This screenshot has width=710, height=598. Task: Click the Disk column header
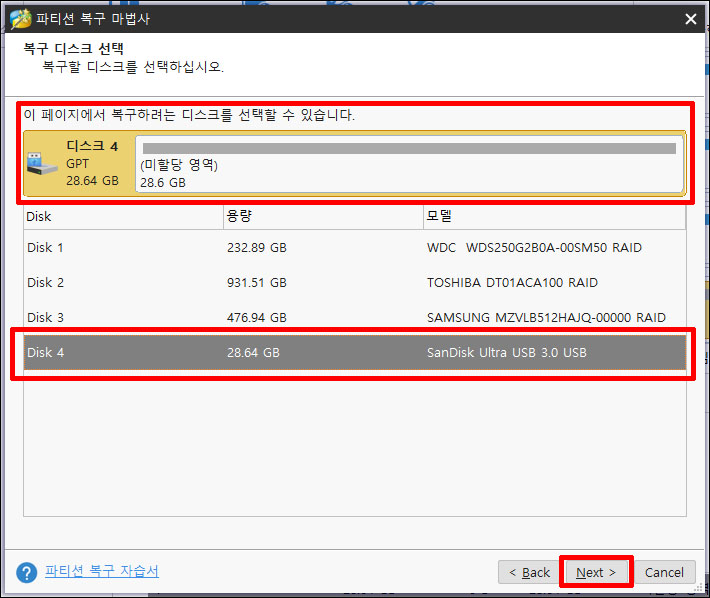click(x=124, y=217)
